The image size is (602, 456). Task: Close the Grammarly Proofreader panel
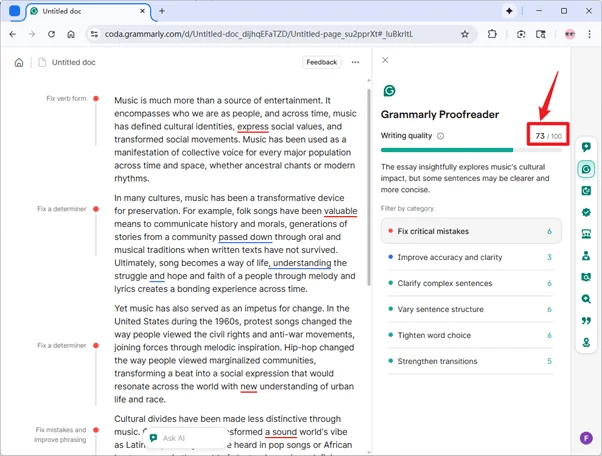pyautogui.click(x=385, y=60)
